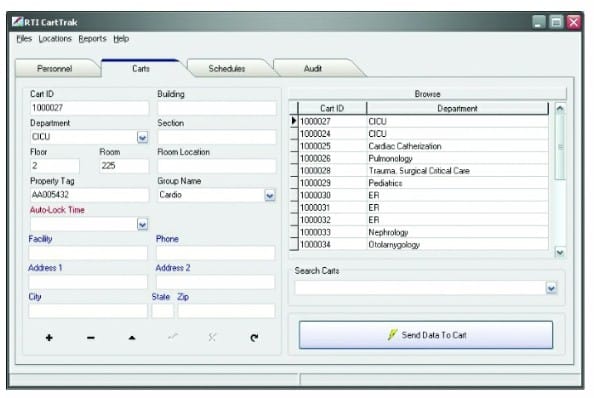Switch to the Schedules tab
The width and height of the screenshot is (594, 398).
tap(227, 69)
